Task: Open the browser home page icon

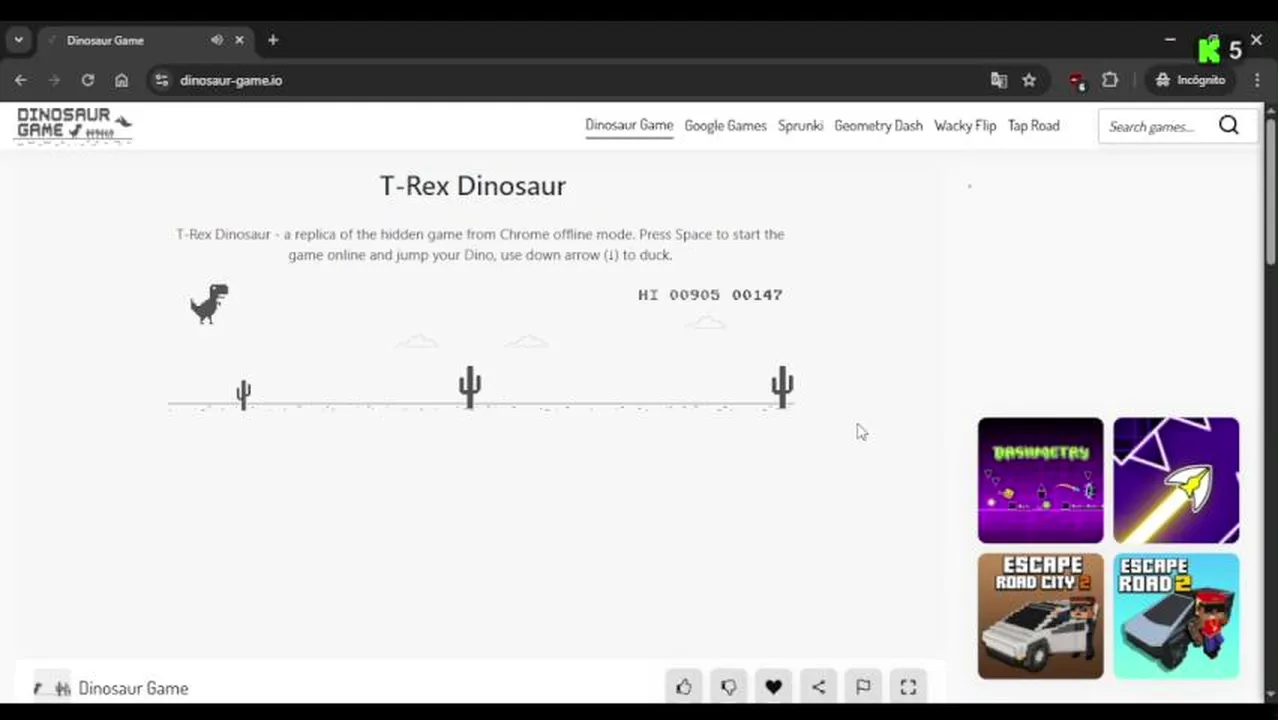Action: (122, 80)
